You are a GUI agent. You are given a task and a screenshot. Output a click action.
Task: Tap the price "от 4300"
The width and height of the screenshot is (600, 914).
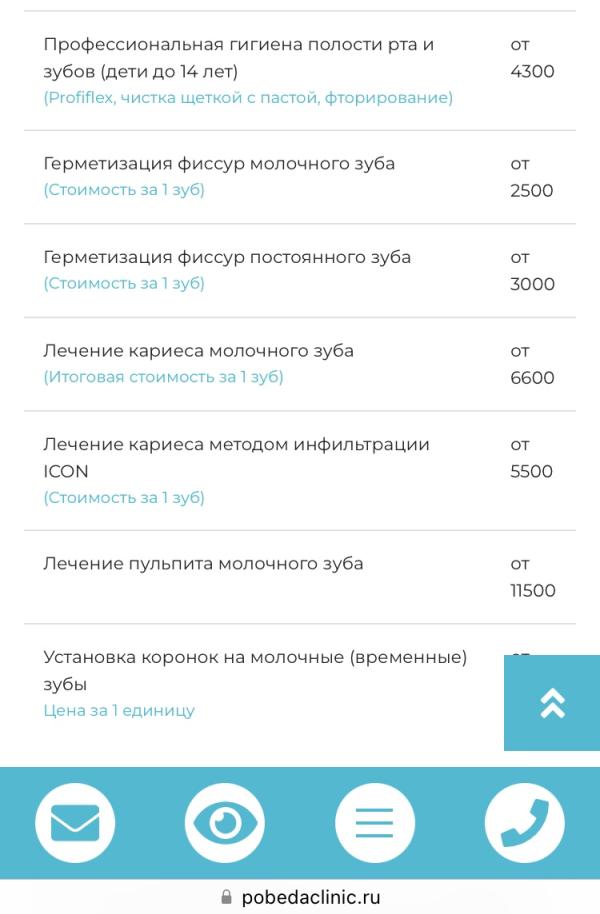532,58
